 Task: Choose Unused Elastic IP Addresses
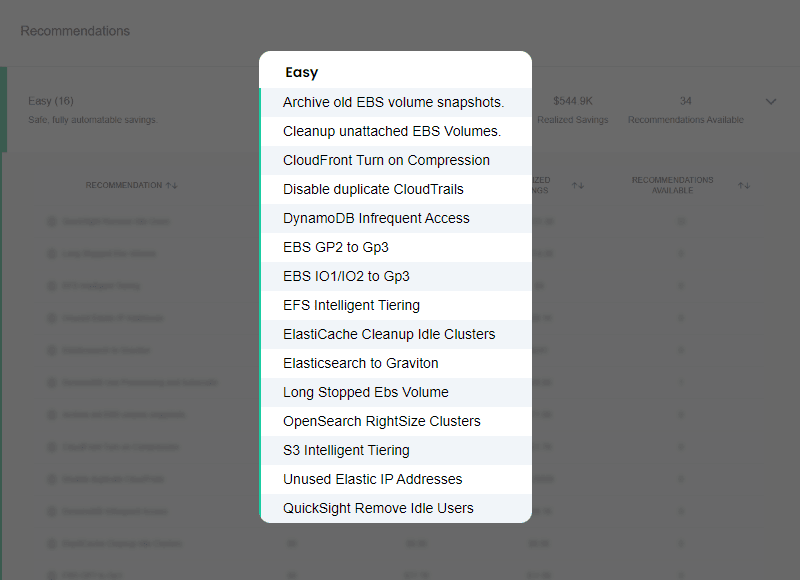(373, 479)
